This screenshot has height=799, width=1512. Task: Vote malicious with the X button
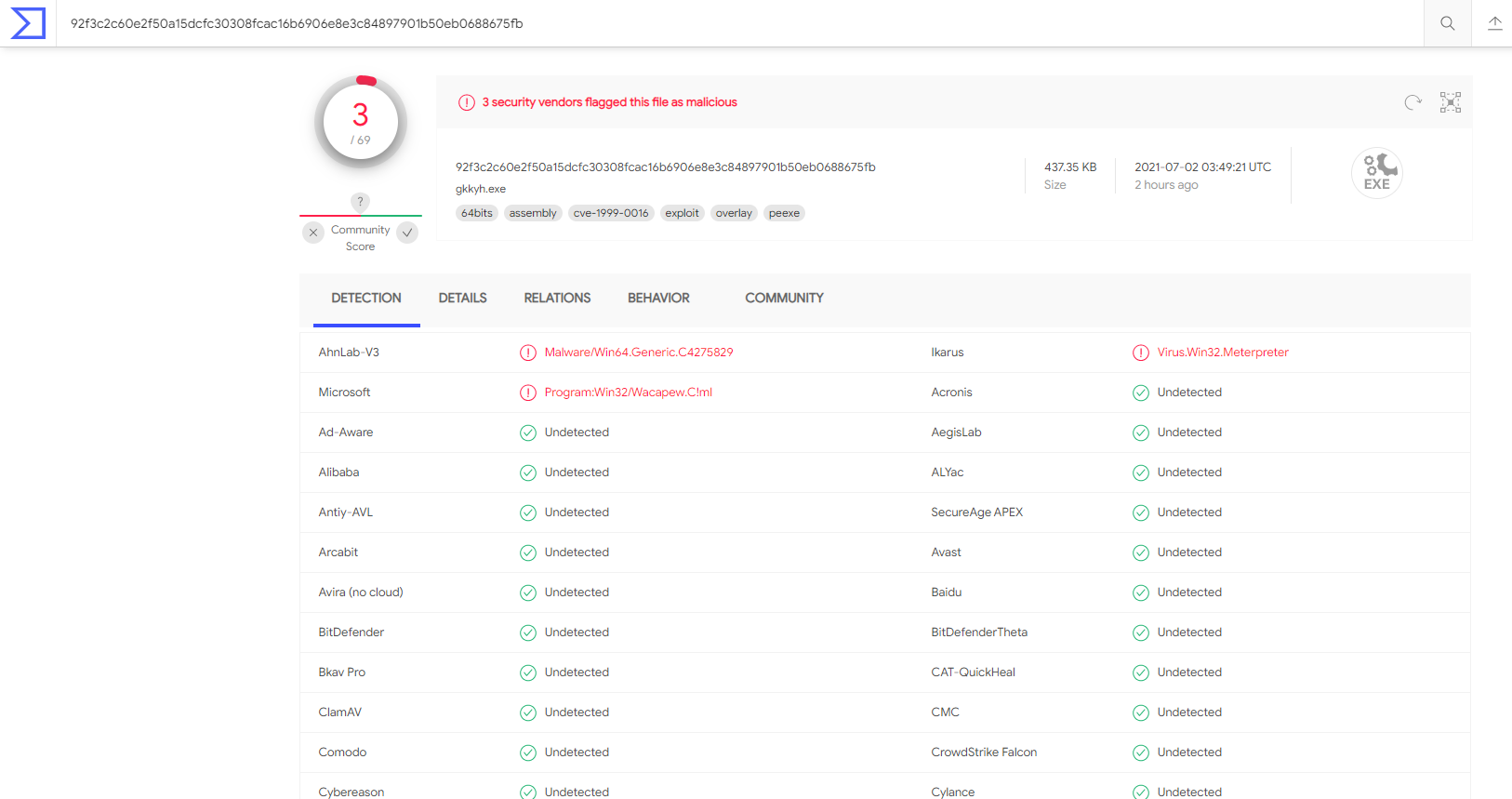point(313,233)
